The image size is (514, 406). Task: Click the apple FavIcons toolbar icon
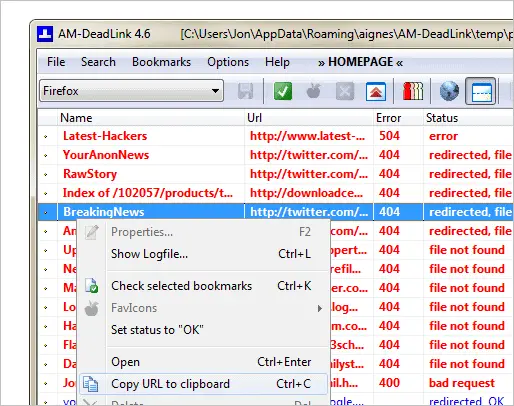click(x=314, y=91)
